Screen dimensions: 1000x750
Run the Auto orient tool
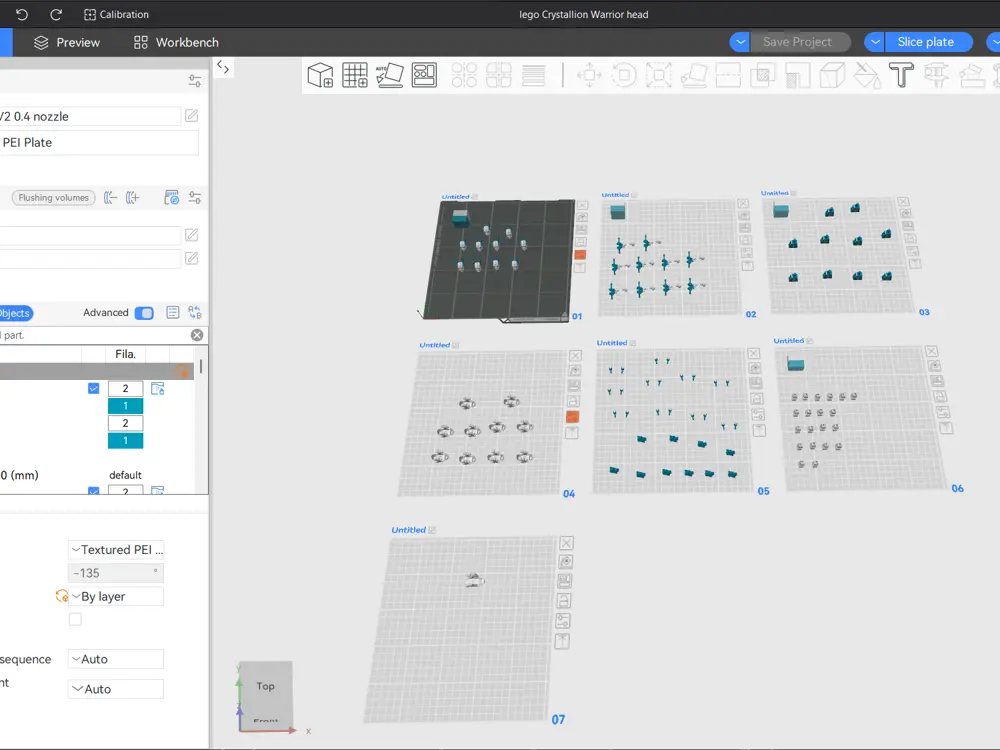(x=389, y=75)
